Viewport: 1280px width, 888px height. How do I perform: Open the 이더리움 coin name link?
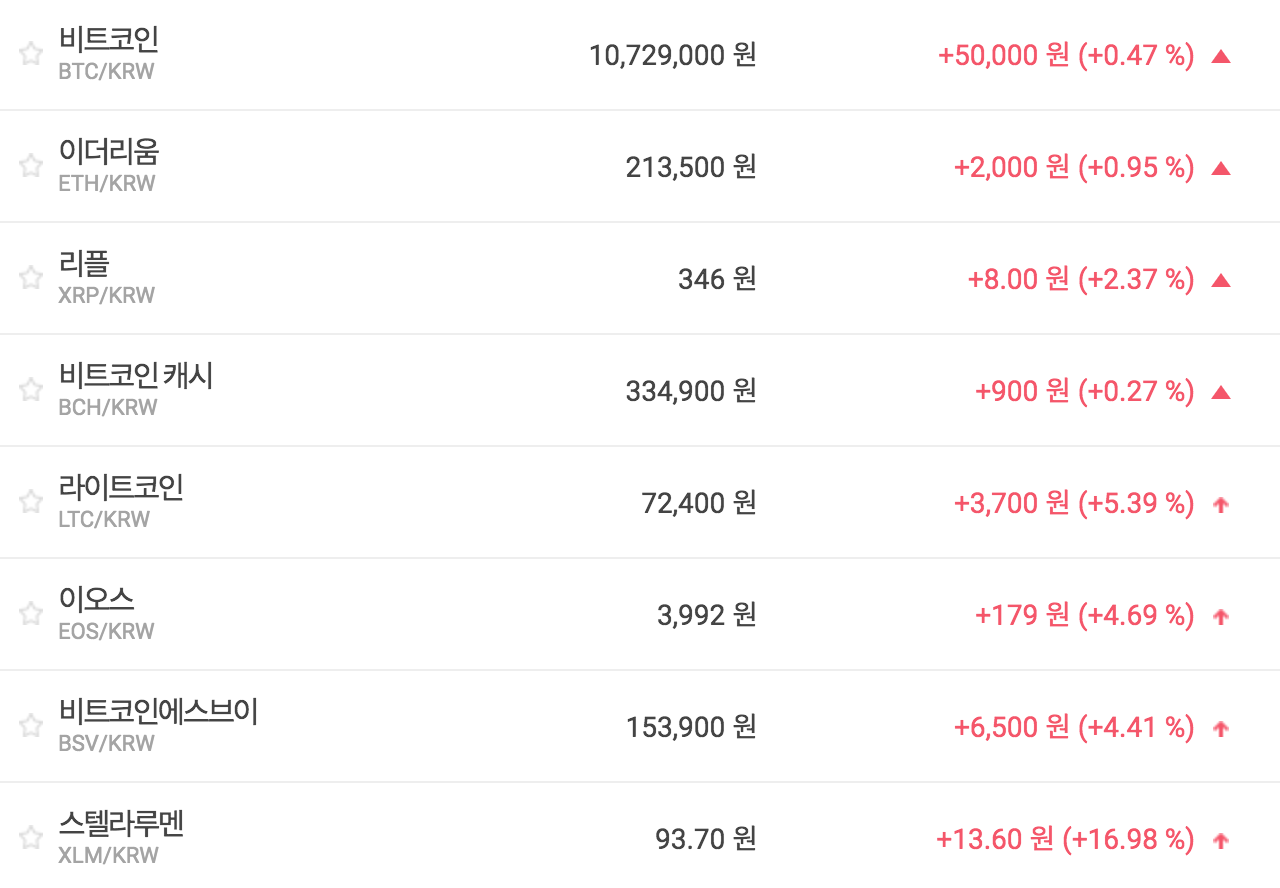(x=108, y=152)
